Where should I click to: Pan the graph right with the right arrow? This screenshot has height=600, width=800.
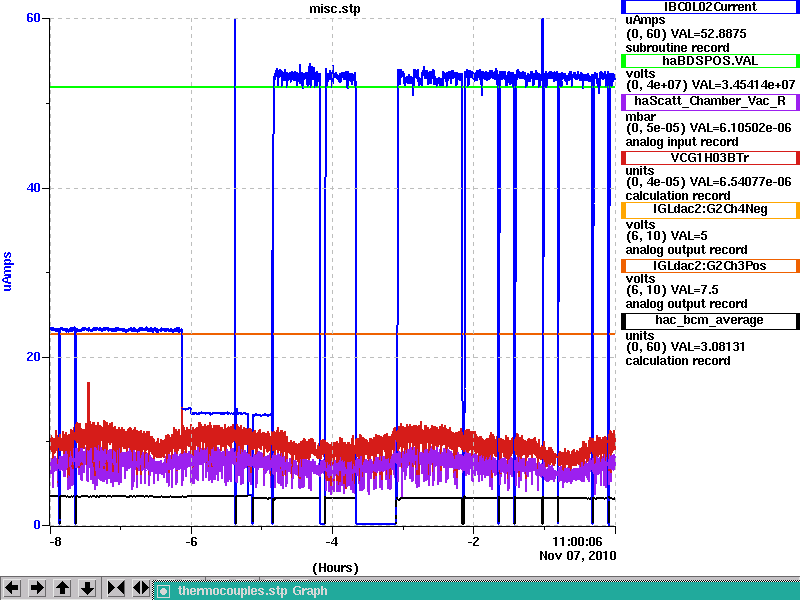click(37, 588)
